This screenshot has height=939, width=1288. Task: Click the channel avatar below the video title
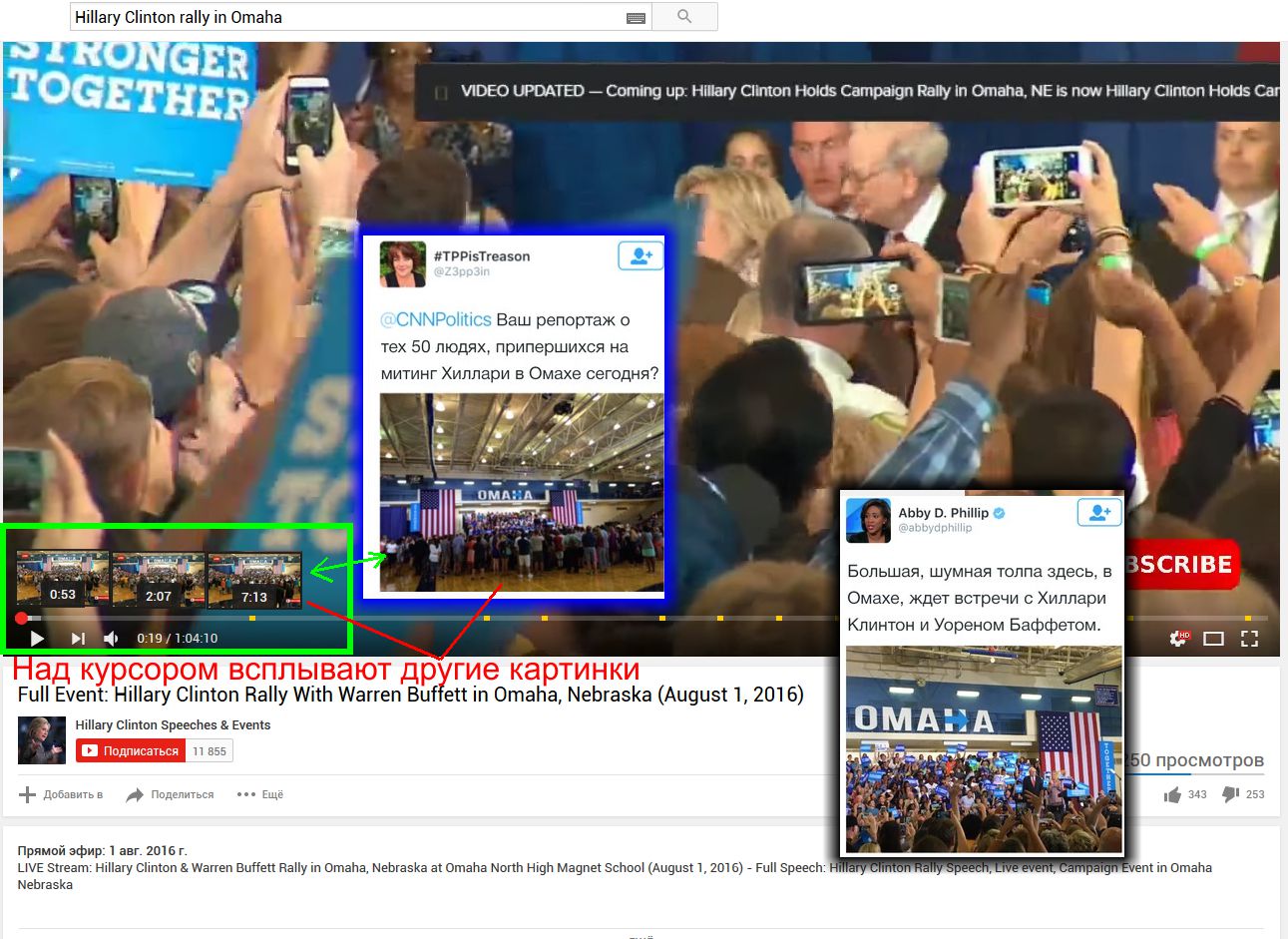point(42,740)
